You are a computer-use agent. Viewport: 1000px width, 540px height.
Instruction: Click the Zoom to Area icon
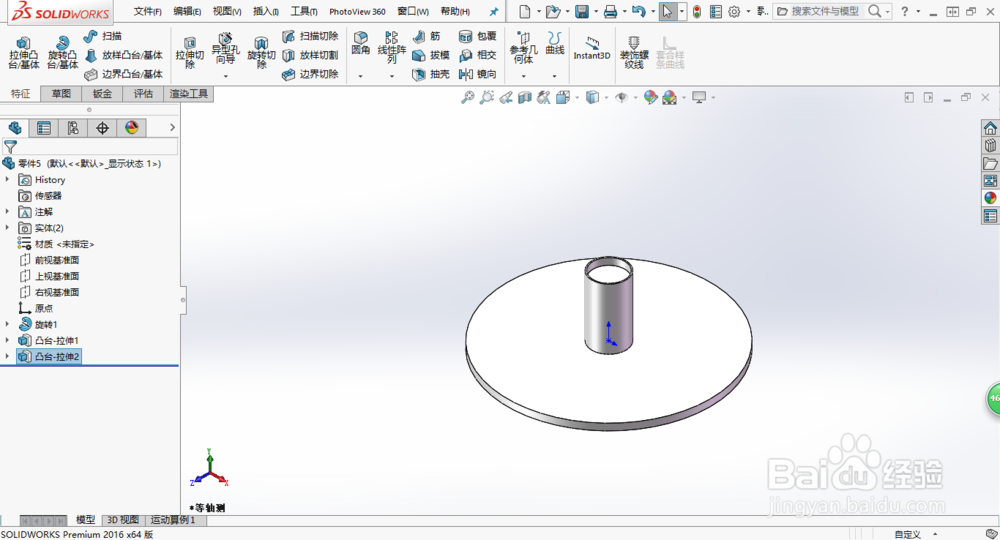(x=487, y=98)
